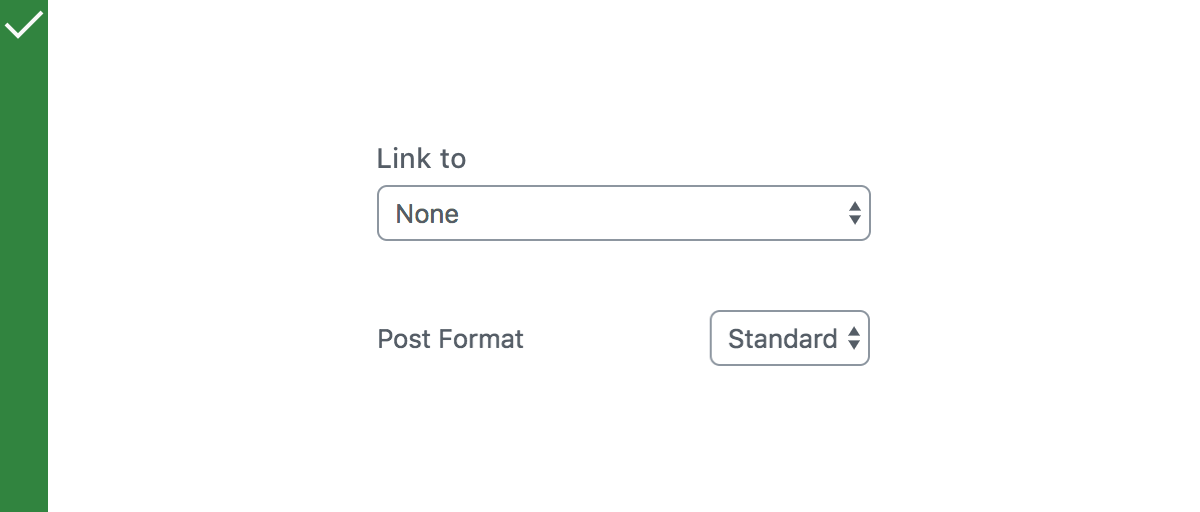Expand the Standard post format selector
Viewport: 1200px width, 512px height.
pyautogui.click(x=789, y=338)
